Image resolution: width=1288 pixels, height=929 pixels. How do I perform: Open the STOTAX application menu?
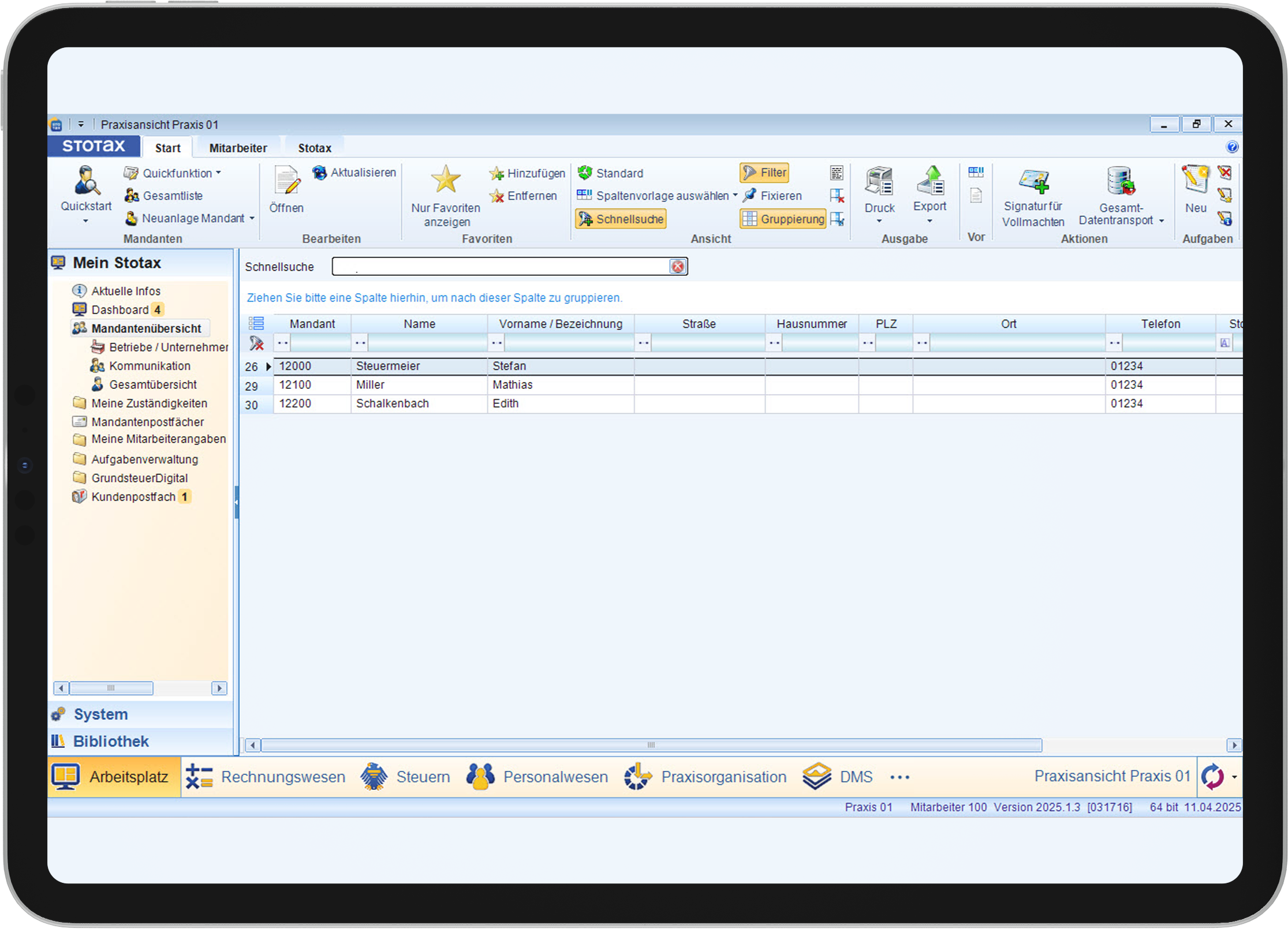pyautogui.click(x=94, y=146)
